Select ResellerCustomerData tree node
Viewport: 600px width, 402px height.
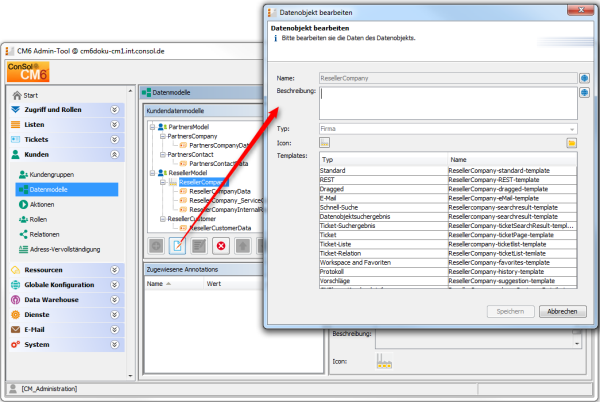[220, 228]
